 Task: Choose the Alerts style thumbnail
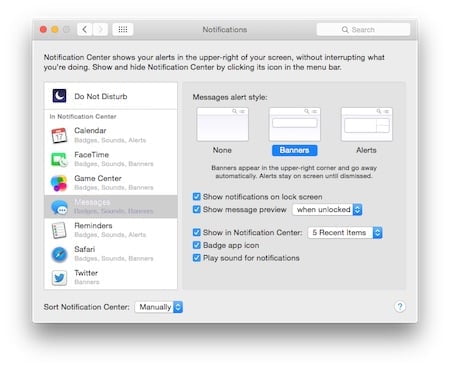(x=367, y=124)
